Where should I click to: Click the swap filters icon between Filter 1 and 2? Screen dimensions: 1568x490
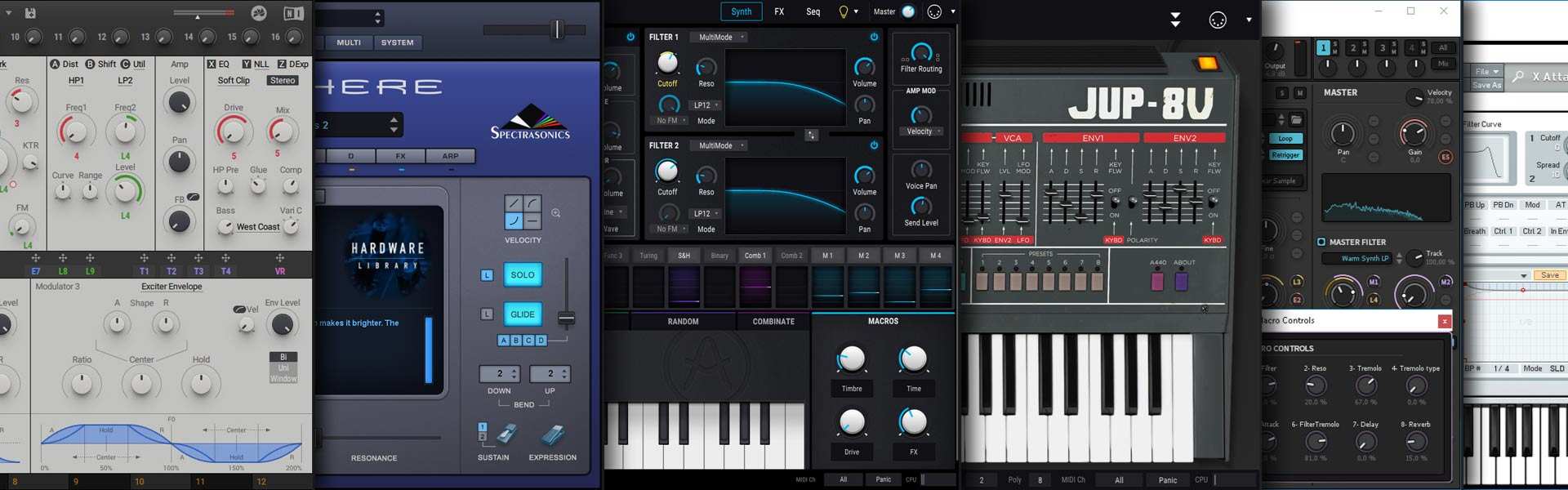pos(811,135)
